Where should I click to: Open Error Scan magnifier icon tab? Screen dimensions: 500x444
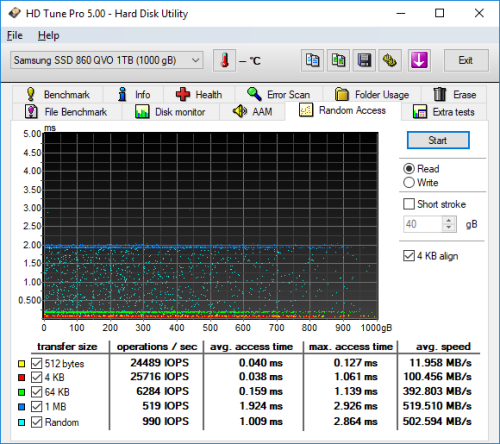pos(254,94)
